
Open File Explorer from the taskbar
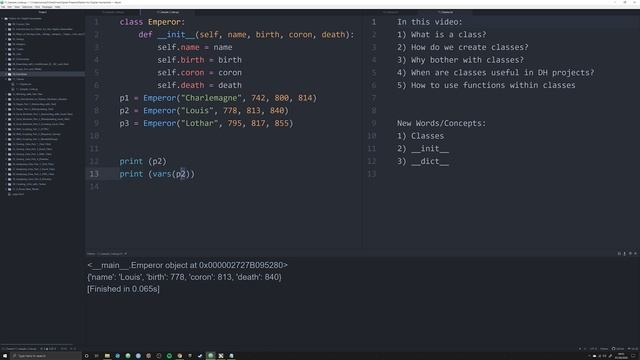tap(107, 356)
